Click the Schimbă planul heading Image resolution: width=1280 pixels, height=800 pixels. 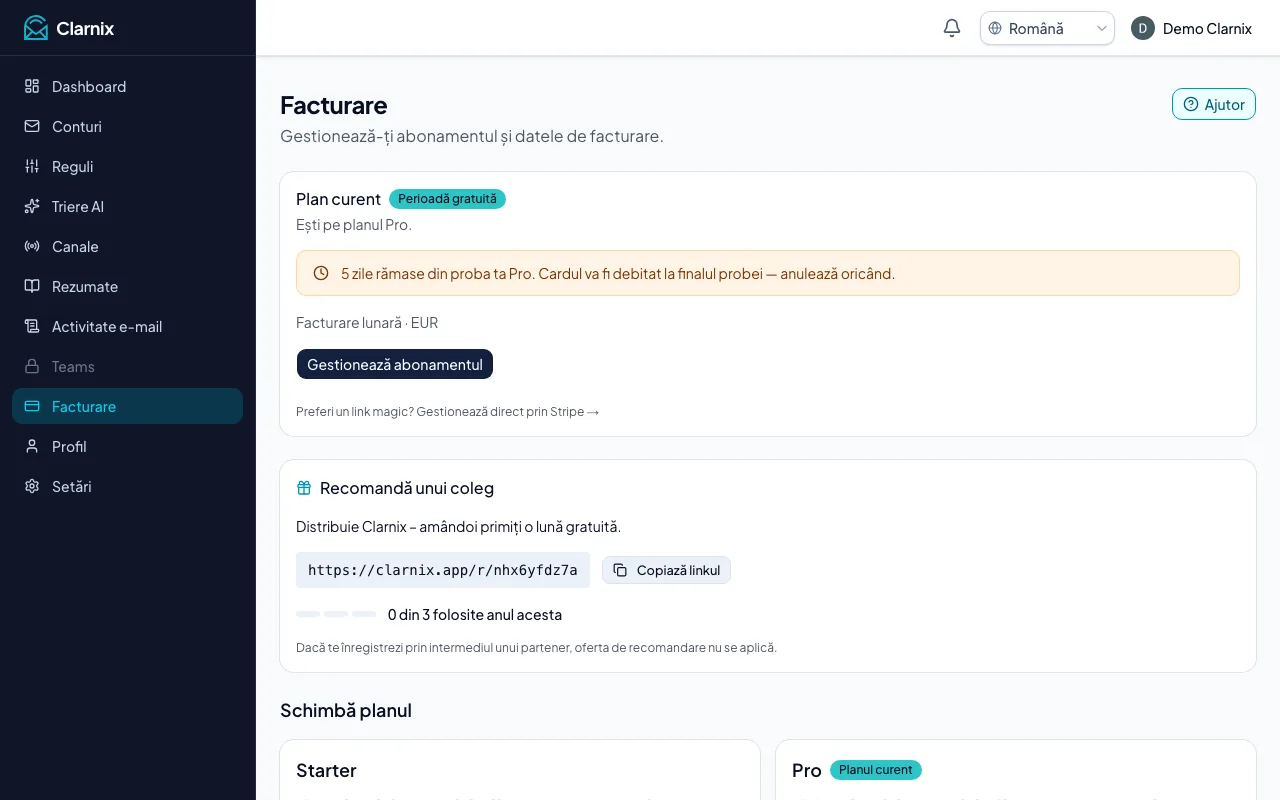click(346, 710)
